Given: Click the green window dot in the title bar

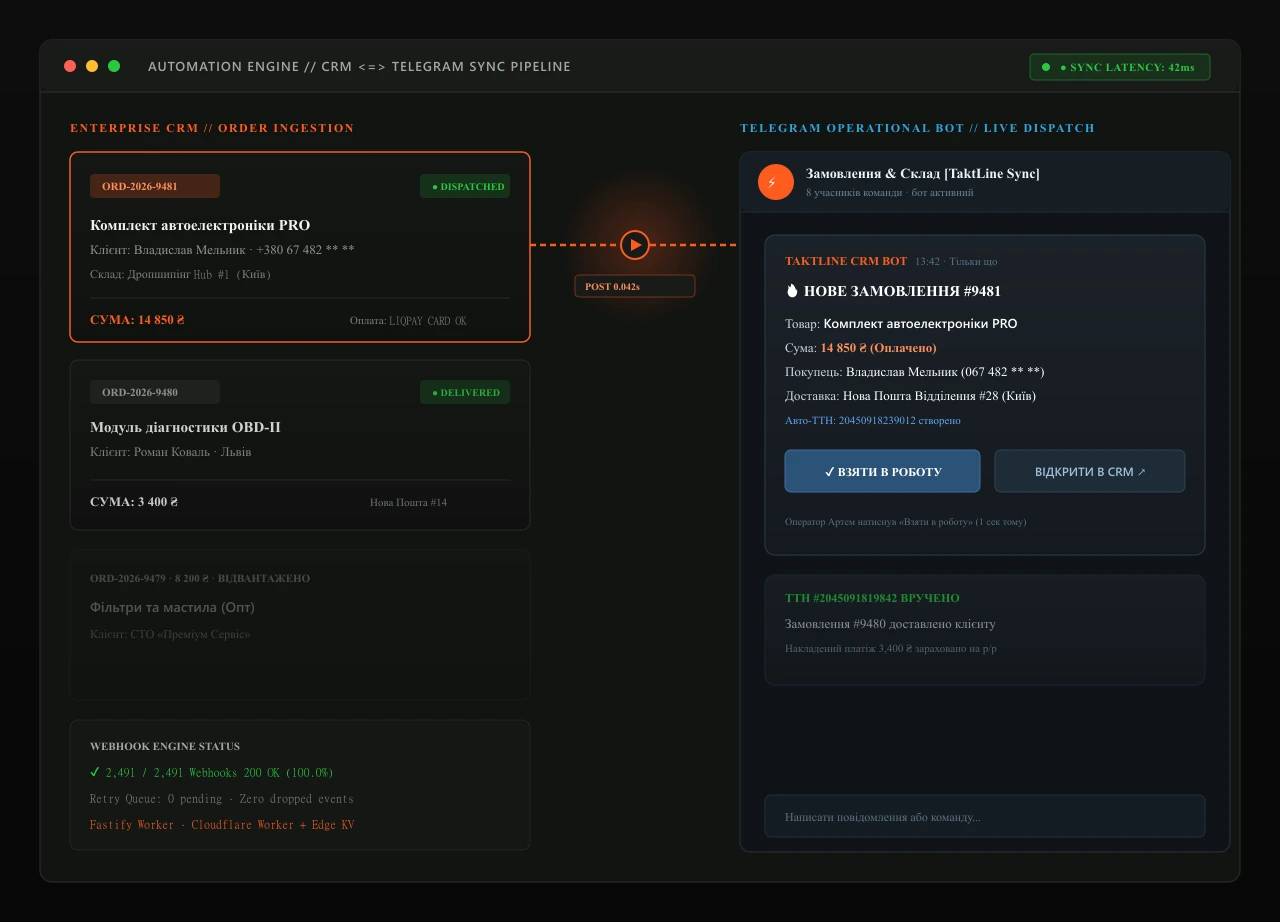Looking at the screenshot, I should (x=114, y=66).
